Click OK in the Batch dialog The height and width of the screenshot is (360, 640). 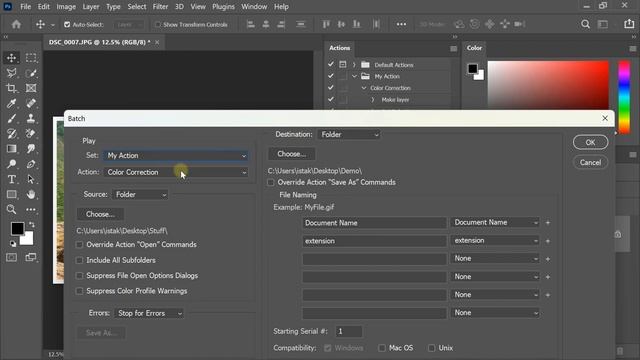pyautogui.click(x=590, y=142)
